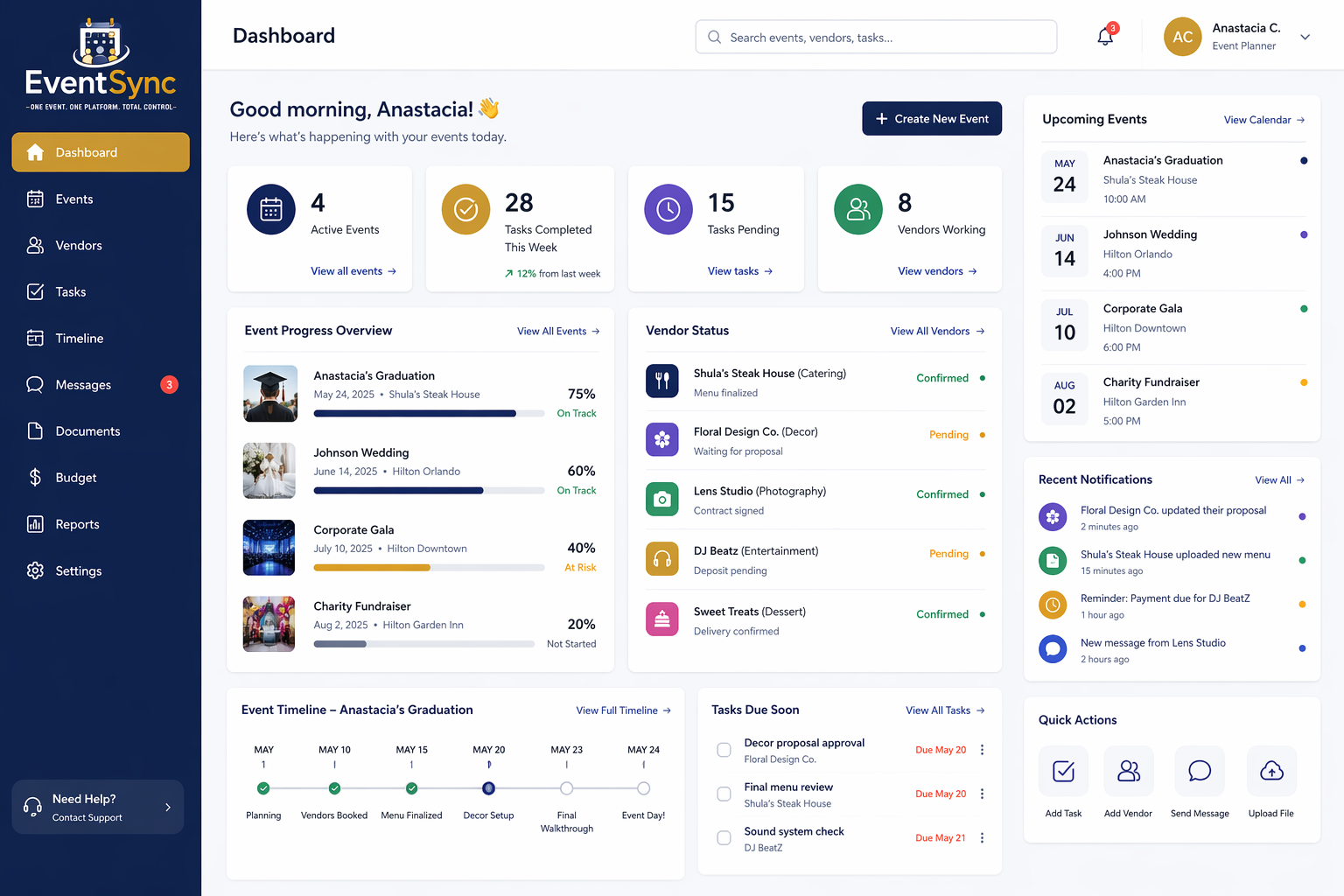The width and height of the screenshot is (1344, 896).
Task: Open the notifications bell icon
Action: click(1106, 37)
